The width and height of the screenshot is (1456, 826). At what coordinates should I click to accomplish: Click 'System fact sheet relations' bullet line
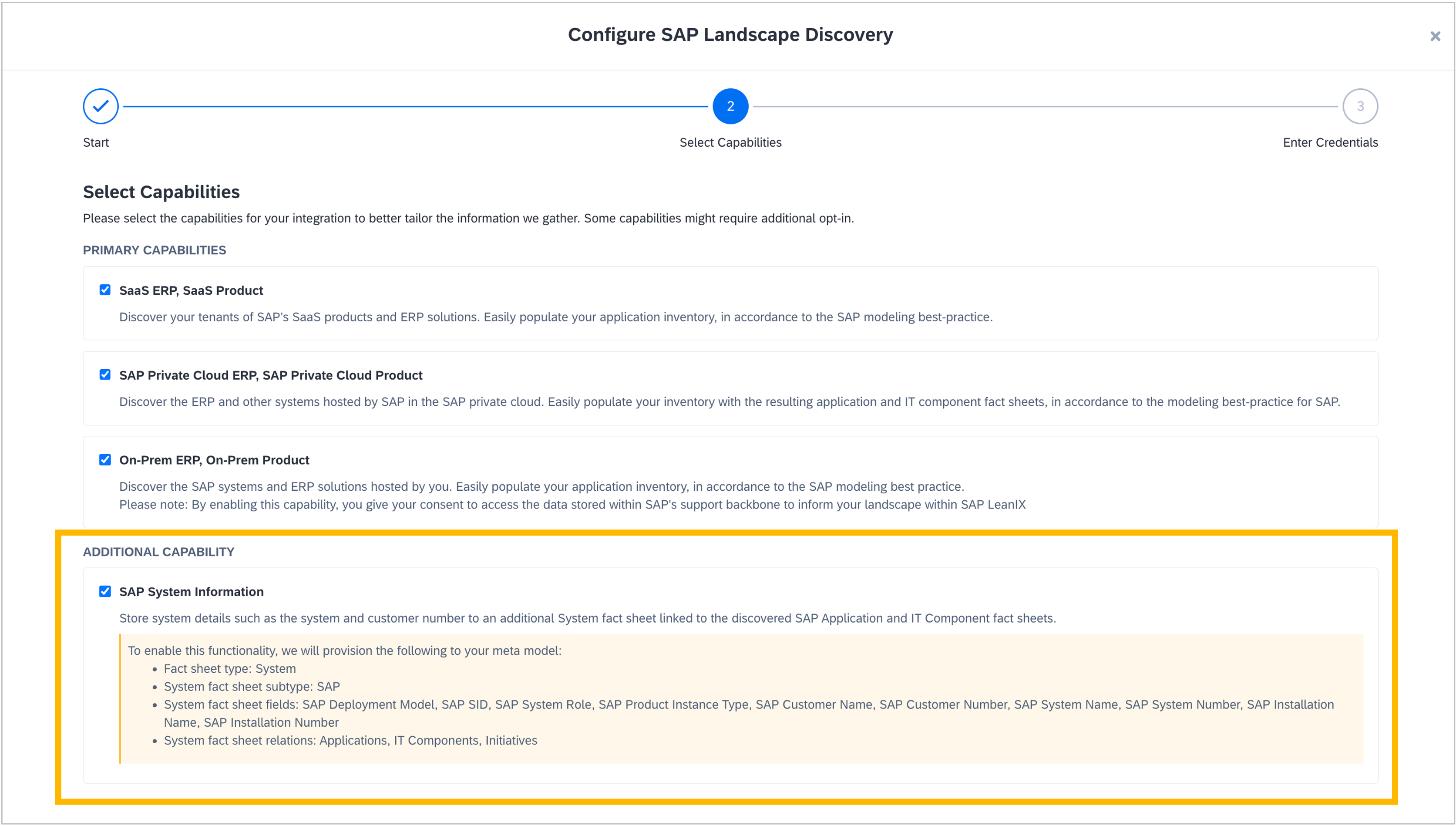click(x=350, y=740)
